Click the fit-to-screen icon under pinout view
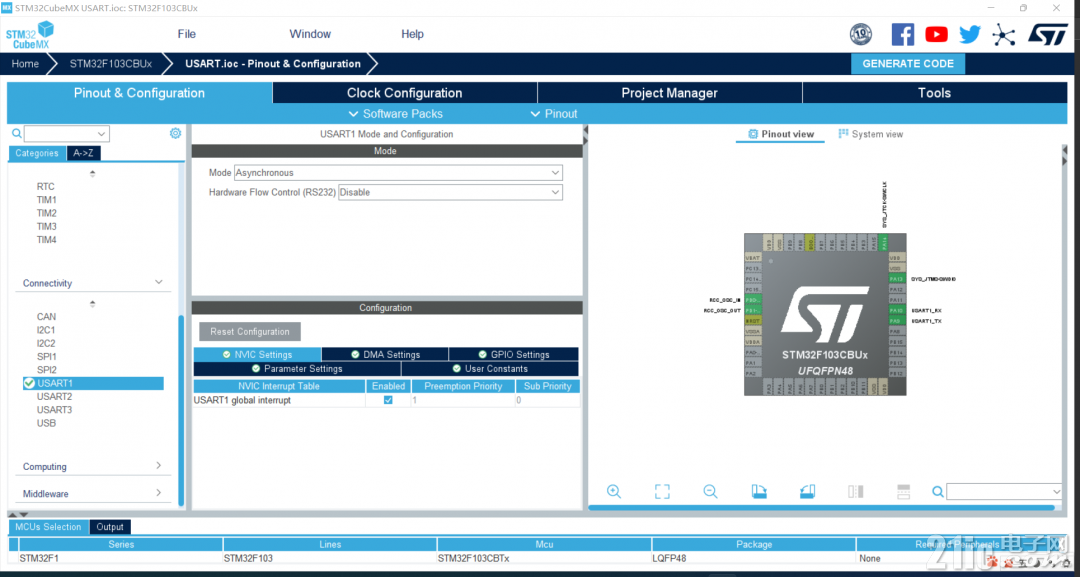The height and width of the screenshot is (577, 1080). pos(662,491)
